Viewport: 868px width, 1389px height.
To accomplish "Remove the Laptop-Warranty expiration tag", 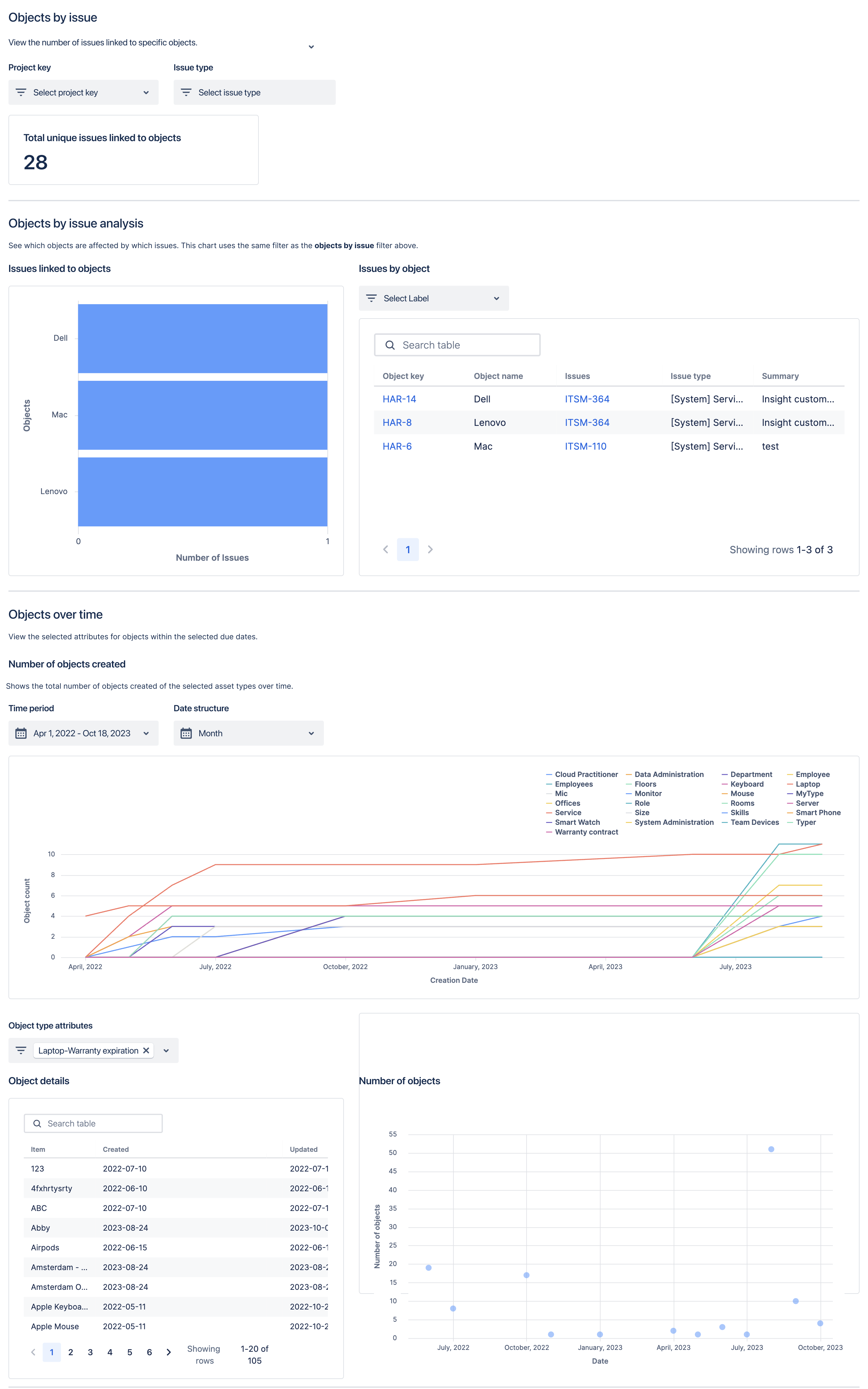I will point(146,1050).
